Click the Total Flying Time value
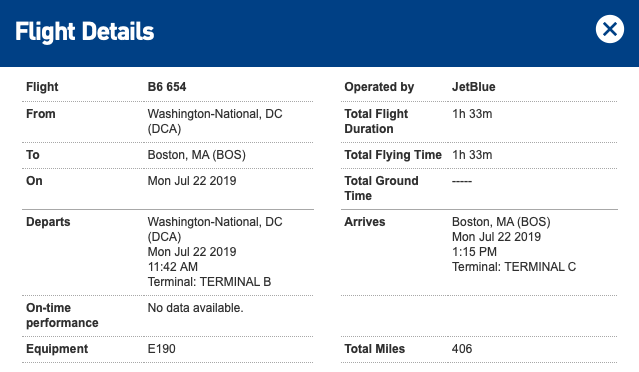 pyautogui.click(x=472, y=155)
